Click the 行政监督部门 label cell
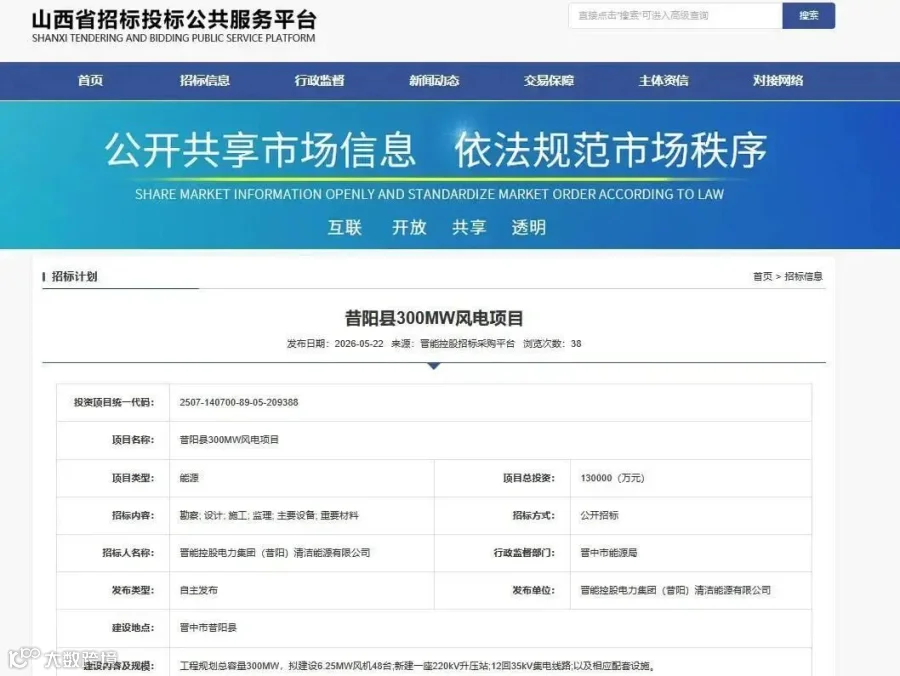 pyautogui.click(x=502, y=553)
